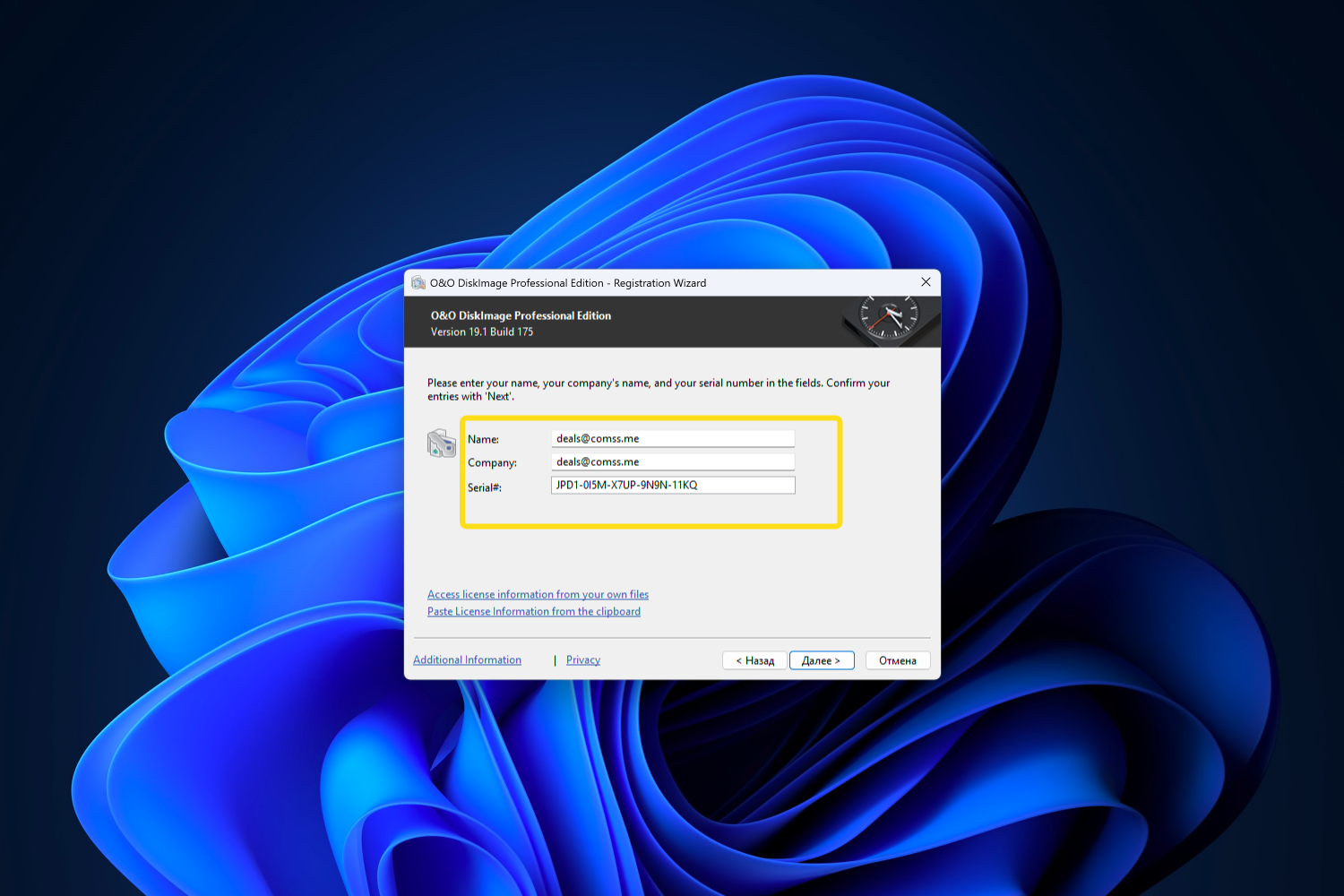Click the 'Далее >' next button
Viewport: 1344px width, 896px height.
coord(822,660)
